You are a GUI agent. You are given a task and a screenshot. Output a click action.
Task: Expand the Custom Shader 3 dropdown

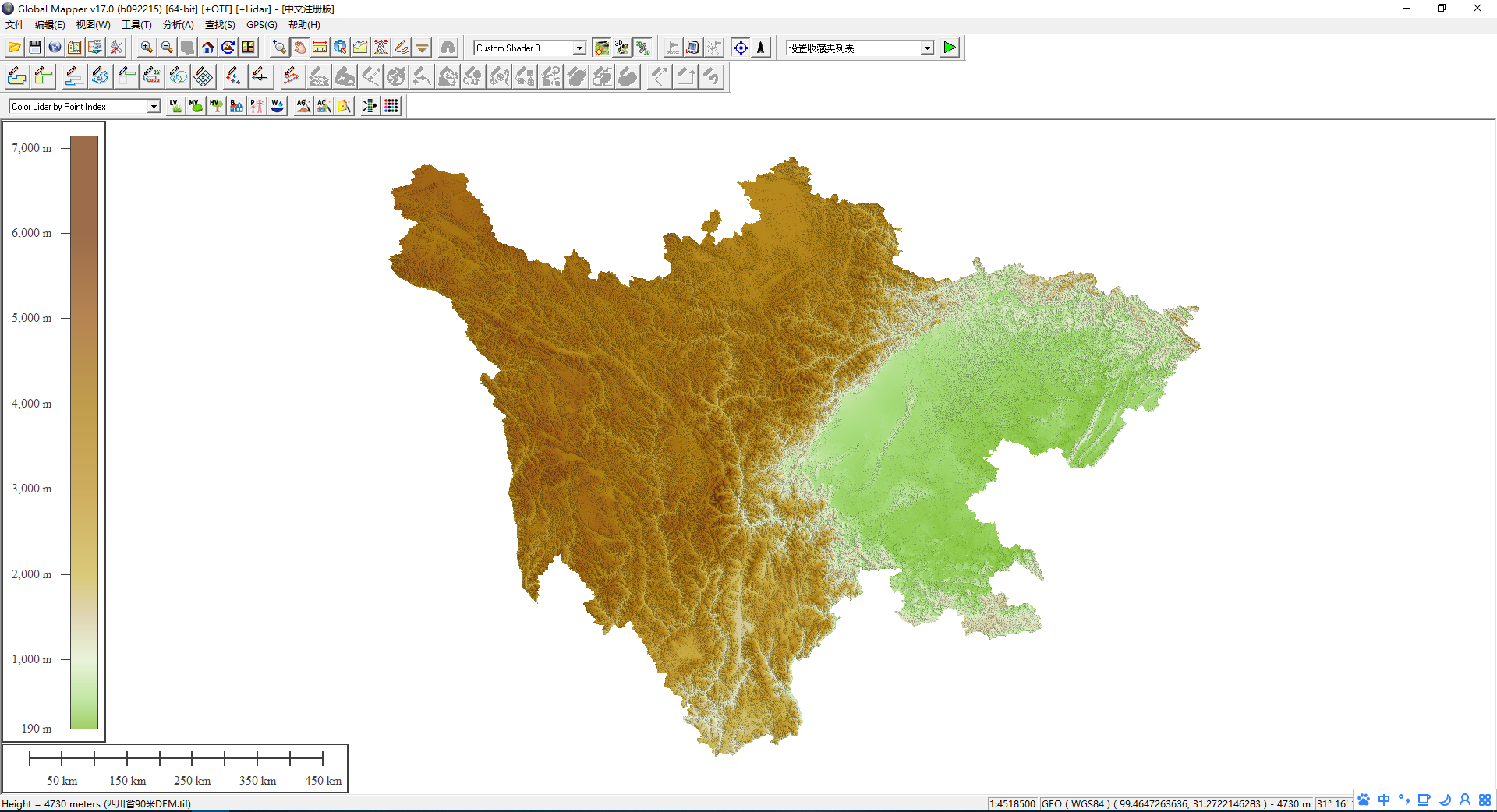tap(579, 48)
